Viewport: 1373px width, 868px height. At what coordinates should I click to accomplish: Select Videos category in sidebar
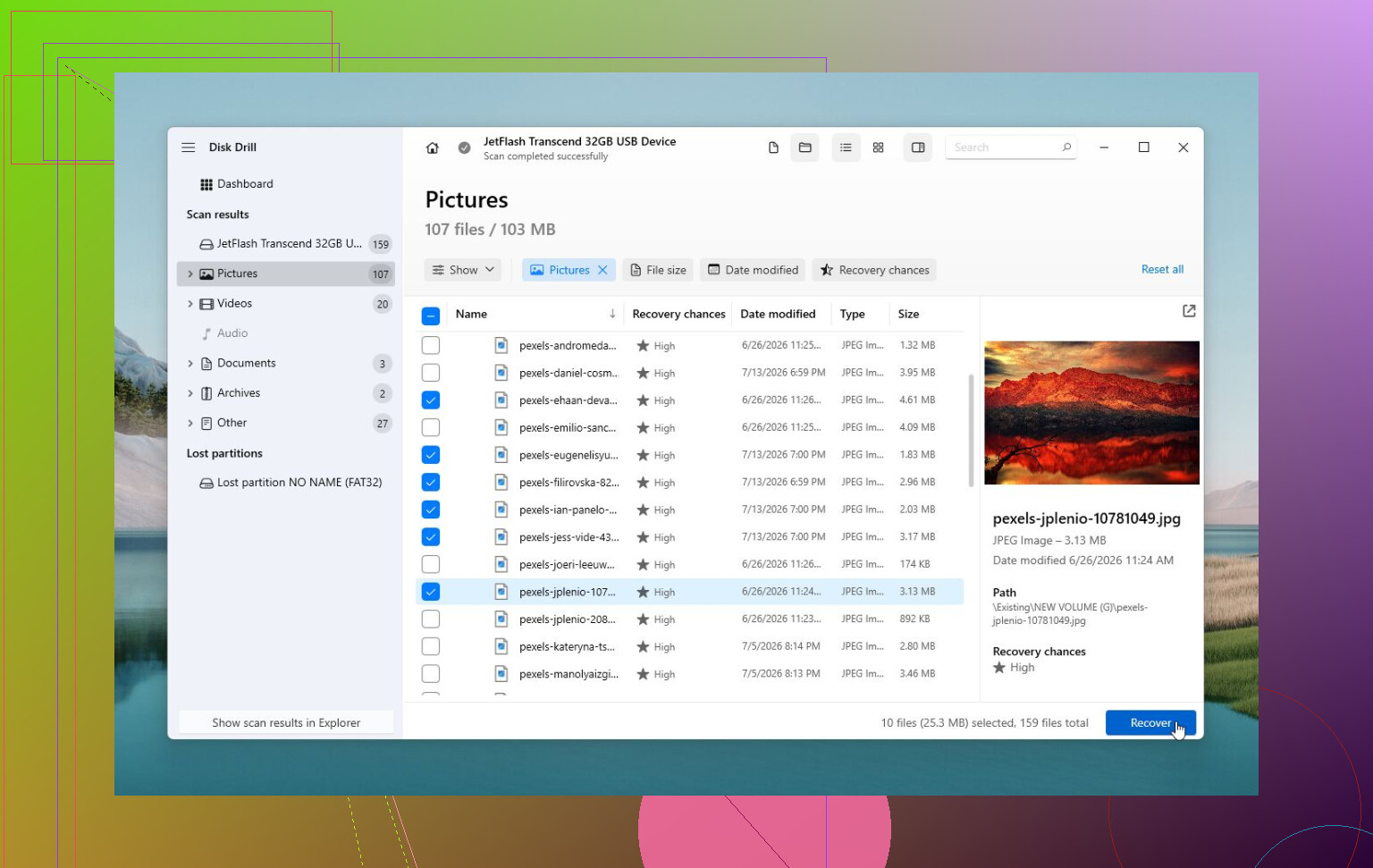click(x=286, y=304)
